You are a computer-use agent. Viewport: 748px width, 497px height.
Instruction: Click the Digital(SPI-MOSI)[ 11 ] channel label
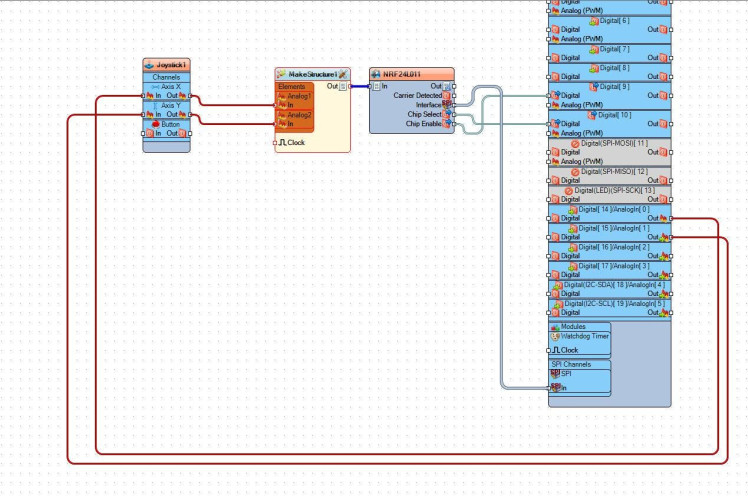tap(613, 143)
